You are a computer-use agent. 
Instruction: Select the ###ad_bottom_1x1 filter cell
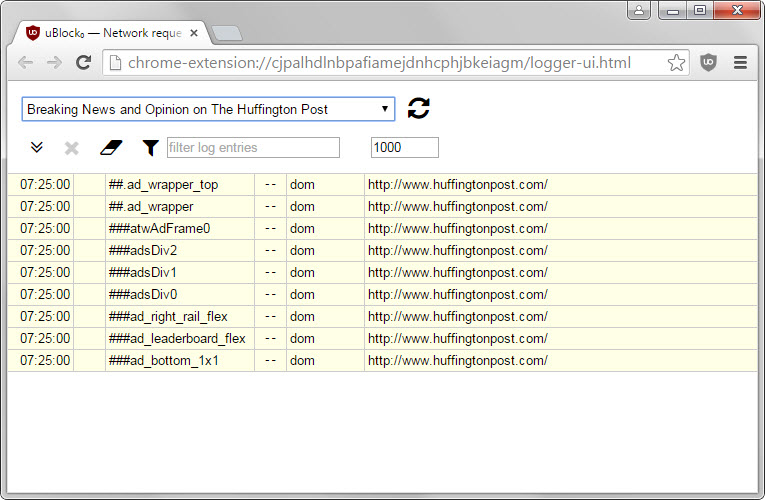click(x=180, y=360)
